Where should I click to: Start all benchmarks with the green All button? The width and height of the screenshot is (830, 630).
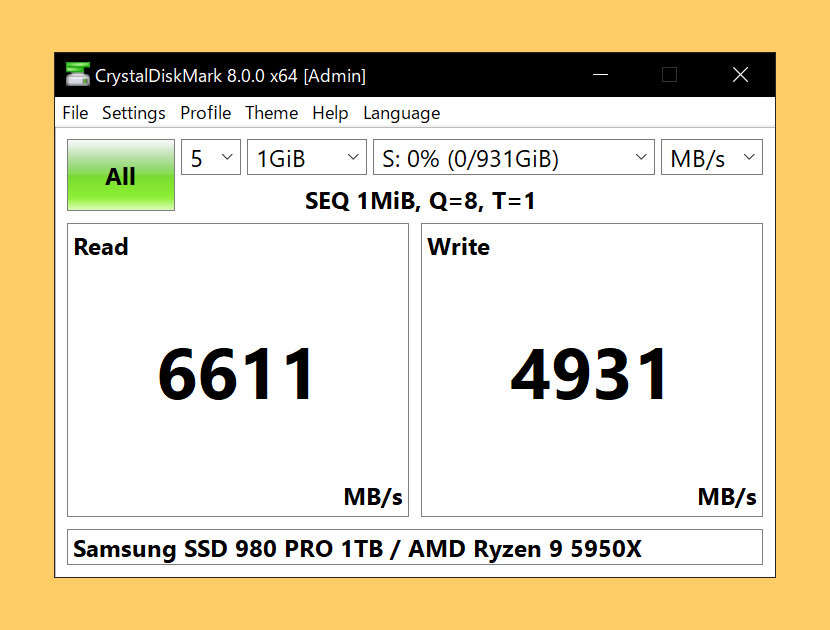(121, 175)
